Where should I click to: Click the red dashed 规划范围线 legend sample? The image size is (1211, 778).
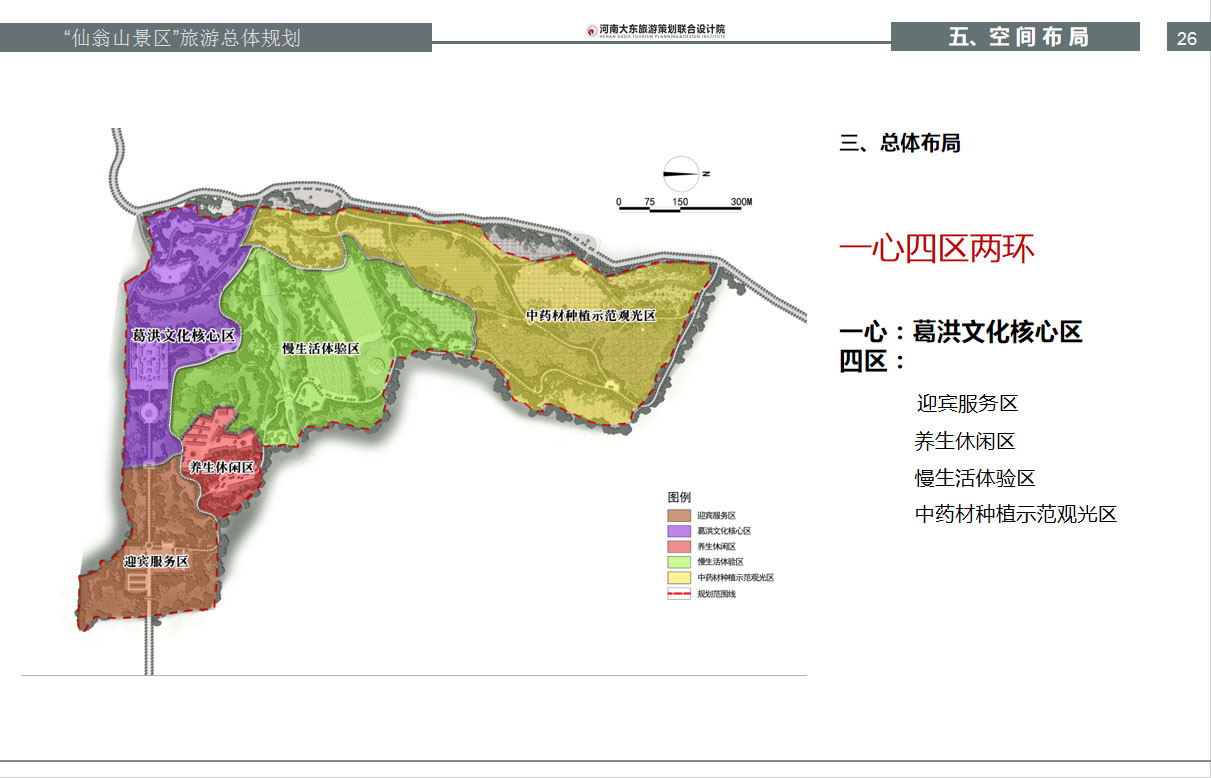[679, 594]
